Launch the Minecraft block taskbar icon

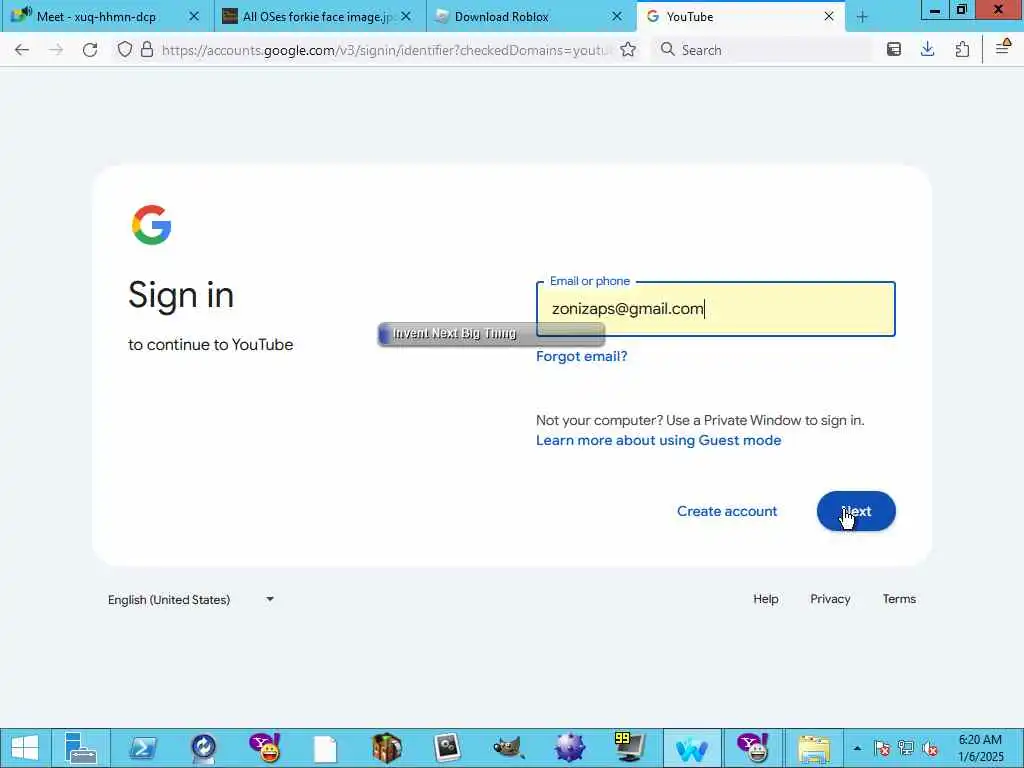(x=387, y=748)
